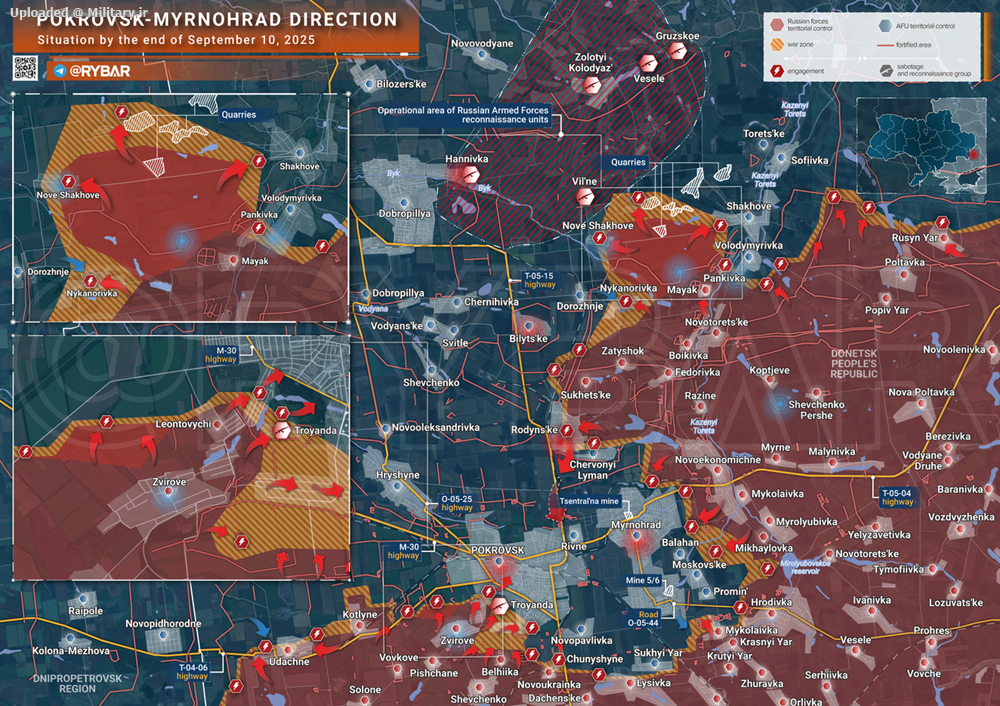
Task: Click the 'Hryshyne' label
Action: (x=398, y=475)
